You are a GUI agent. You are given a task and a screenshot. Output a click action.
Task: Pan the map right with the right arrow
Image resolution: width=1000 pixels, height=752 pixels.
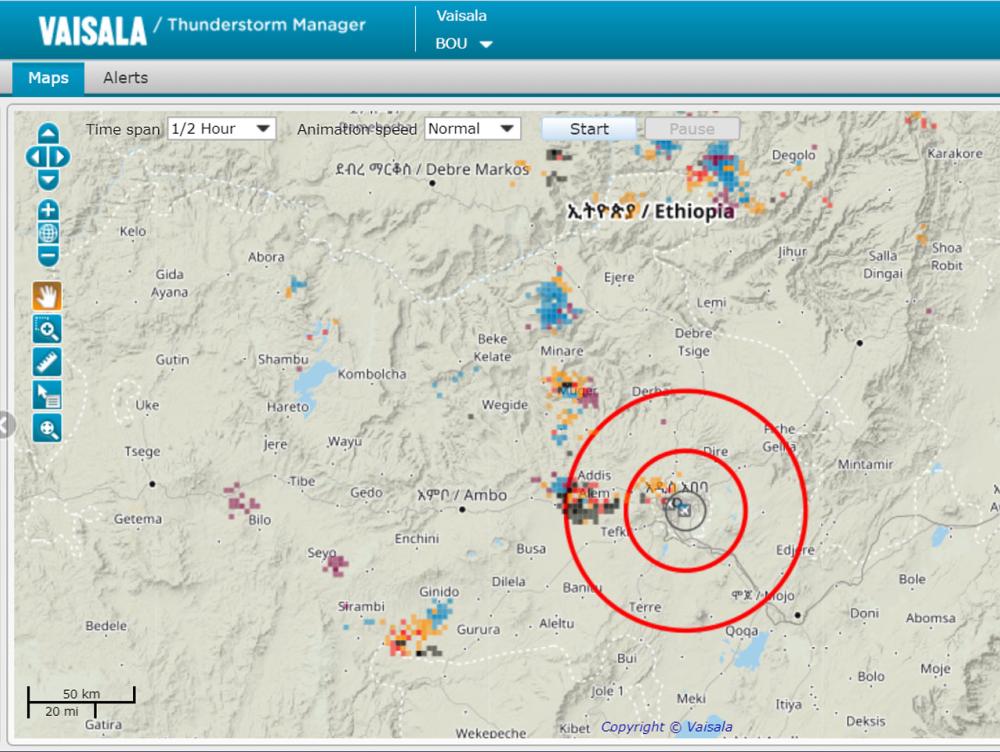coord(60,157)
